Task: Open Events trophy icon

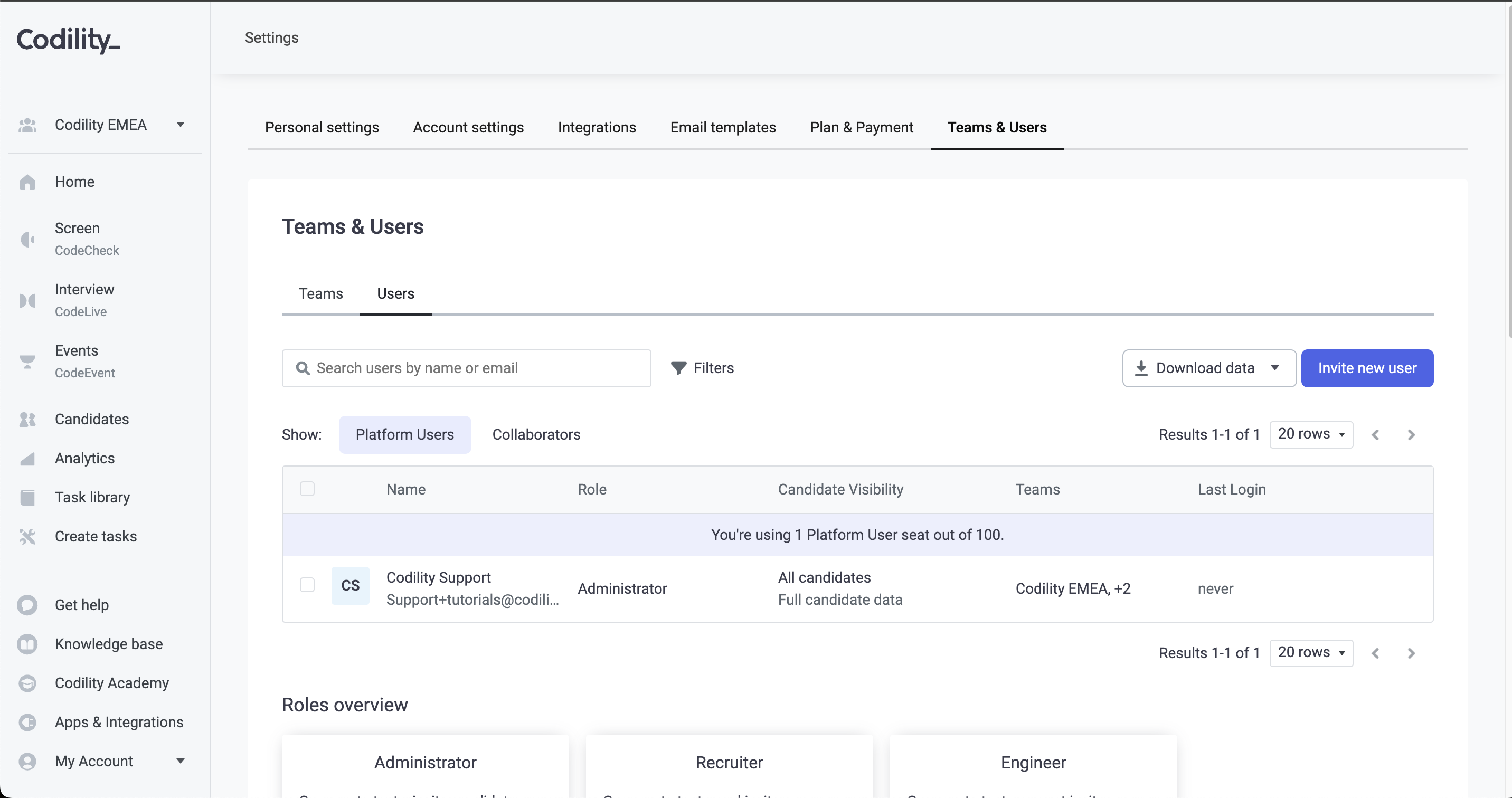Action: click(27, 362)
